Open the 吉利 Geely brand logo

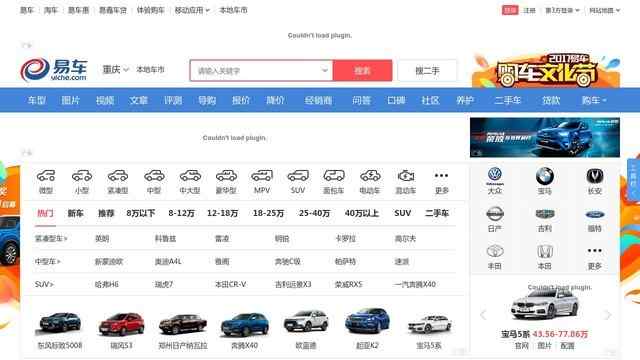544,214
